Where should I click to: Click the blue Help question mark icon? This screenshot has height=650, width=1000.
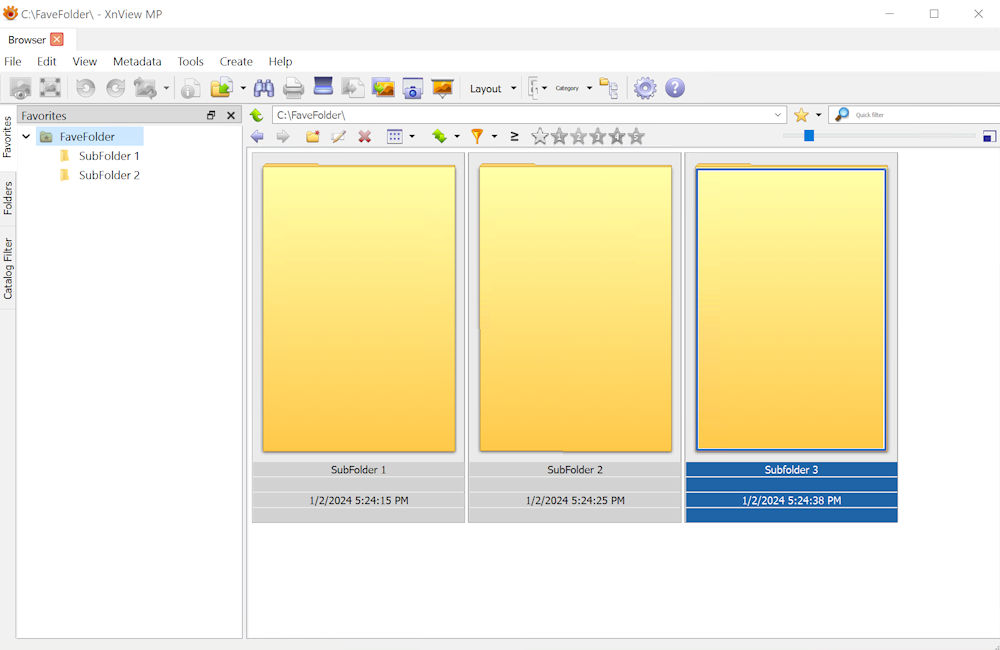(675, 88)
